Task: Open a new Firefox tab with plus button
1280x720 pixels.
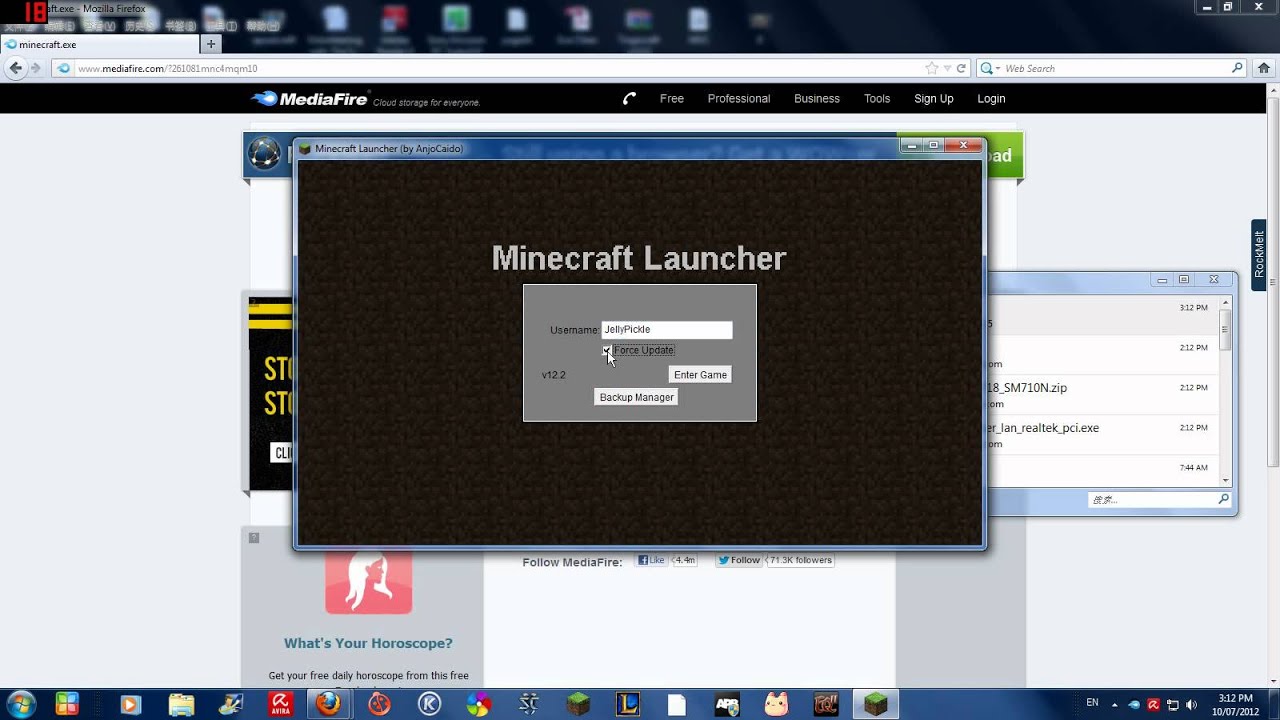Action: coord(210,44)
